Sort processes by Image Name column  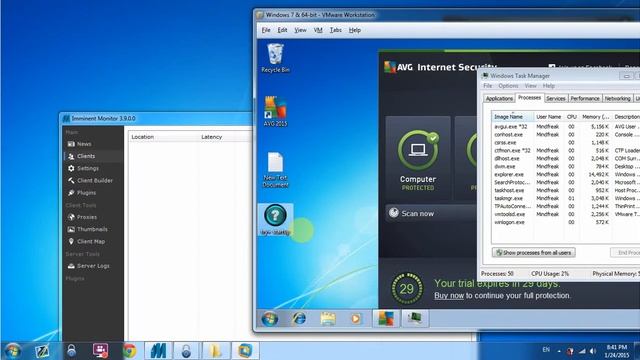point(512,117)
